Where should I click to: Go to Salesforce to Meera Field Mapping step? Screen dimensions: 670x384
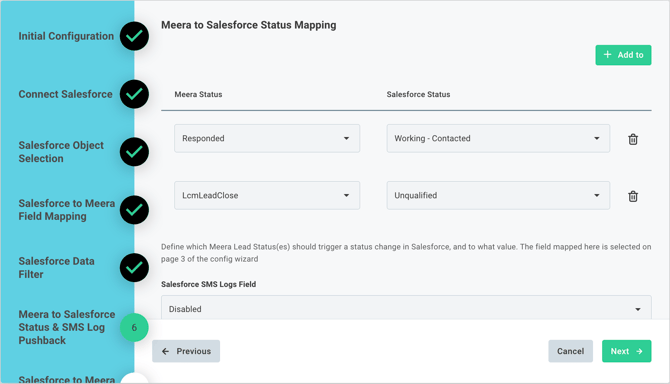coord(67,210)
